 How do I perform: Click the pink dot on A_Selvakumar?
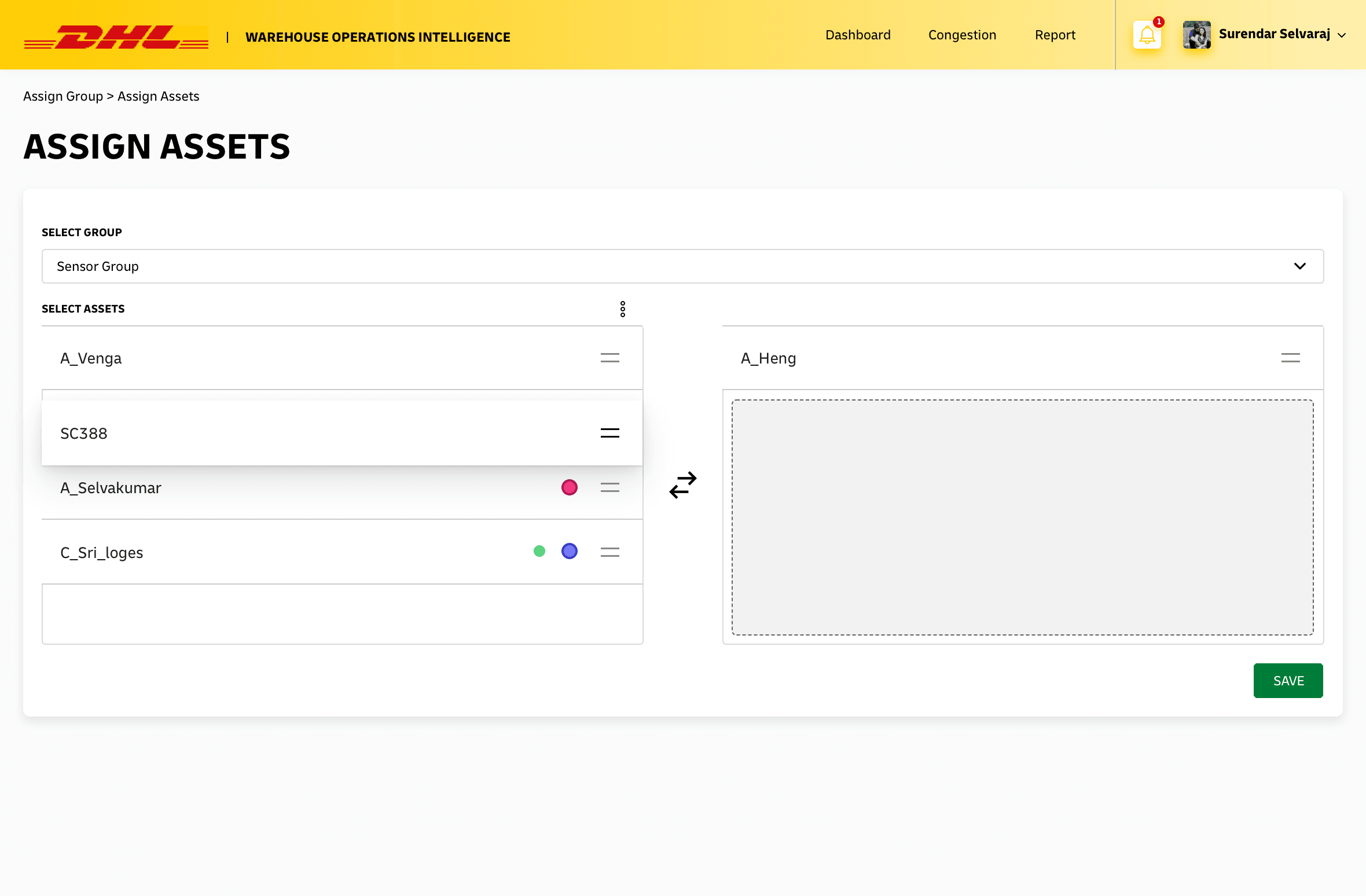pos(570,487)
